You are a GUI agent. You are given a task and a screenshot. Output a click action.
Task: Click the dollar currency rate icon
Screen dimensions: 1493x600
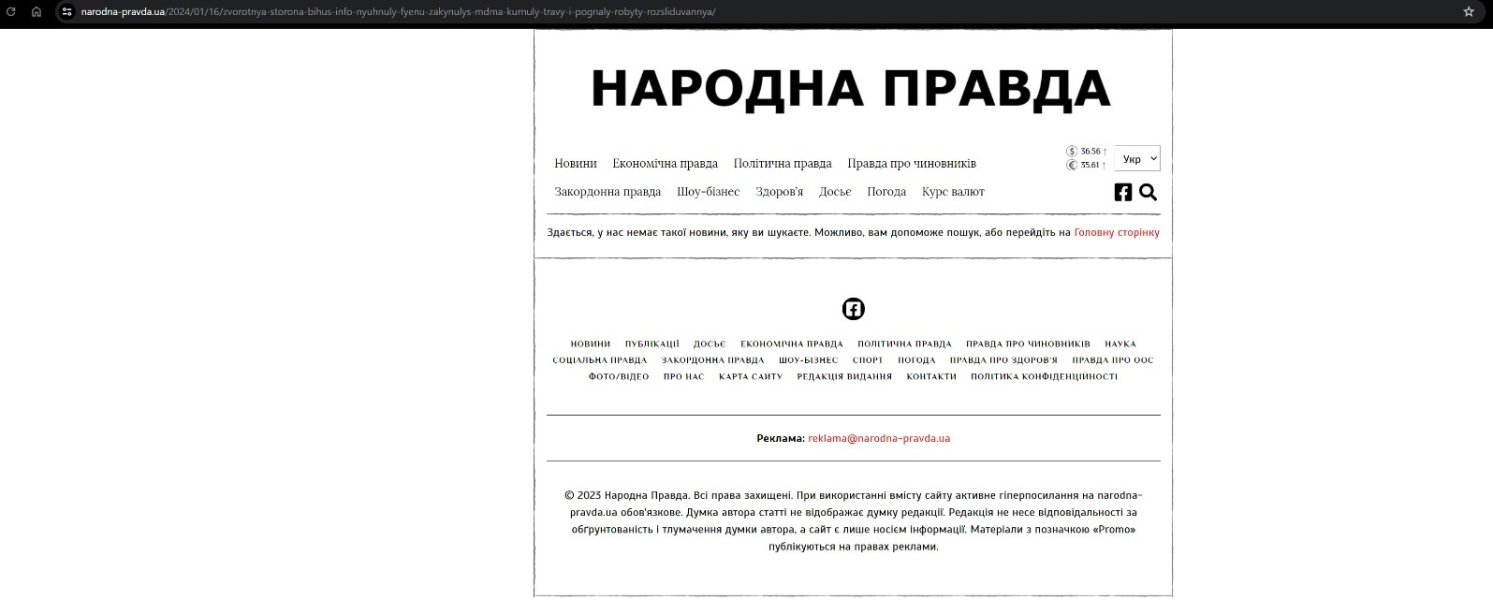(1069, 150)
